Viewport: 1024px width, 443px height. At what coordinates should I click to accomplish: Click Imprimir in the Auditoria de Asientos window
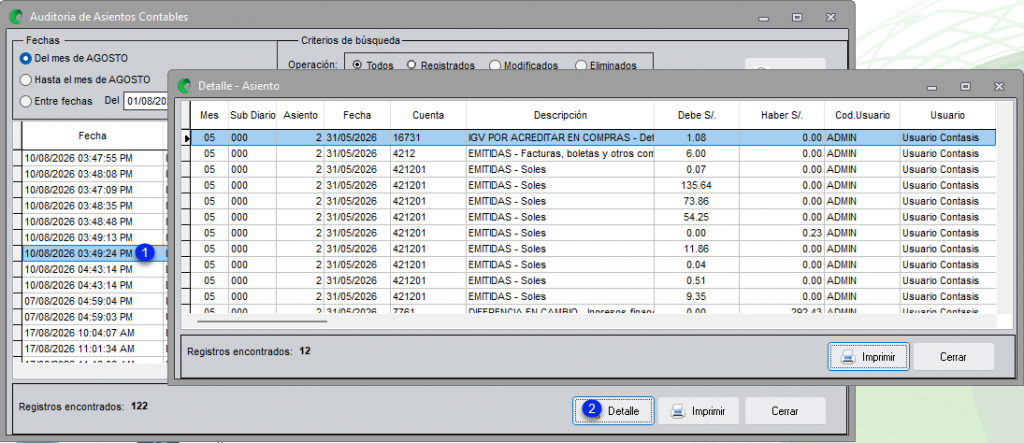697,411
